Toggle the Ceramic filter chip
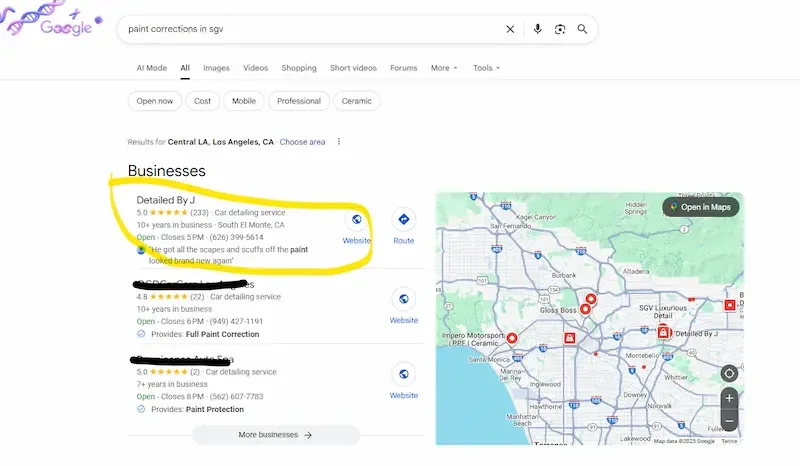 click(x=356, y=101)
